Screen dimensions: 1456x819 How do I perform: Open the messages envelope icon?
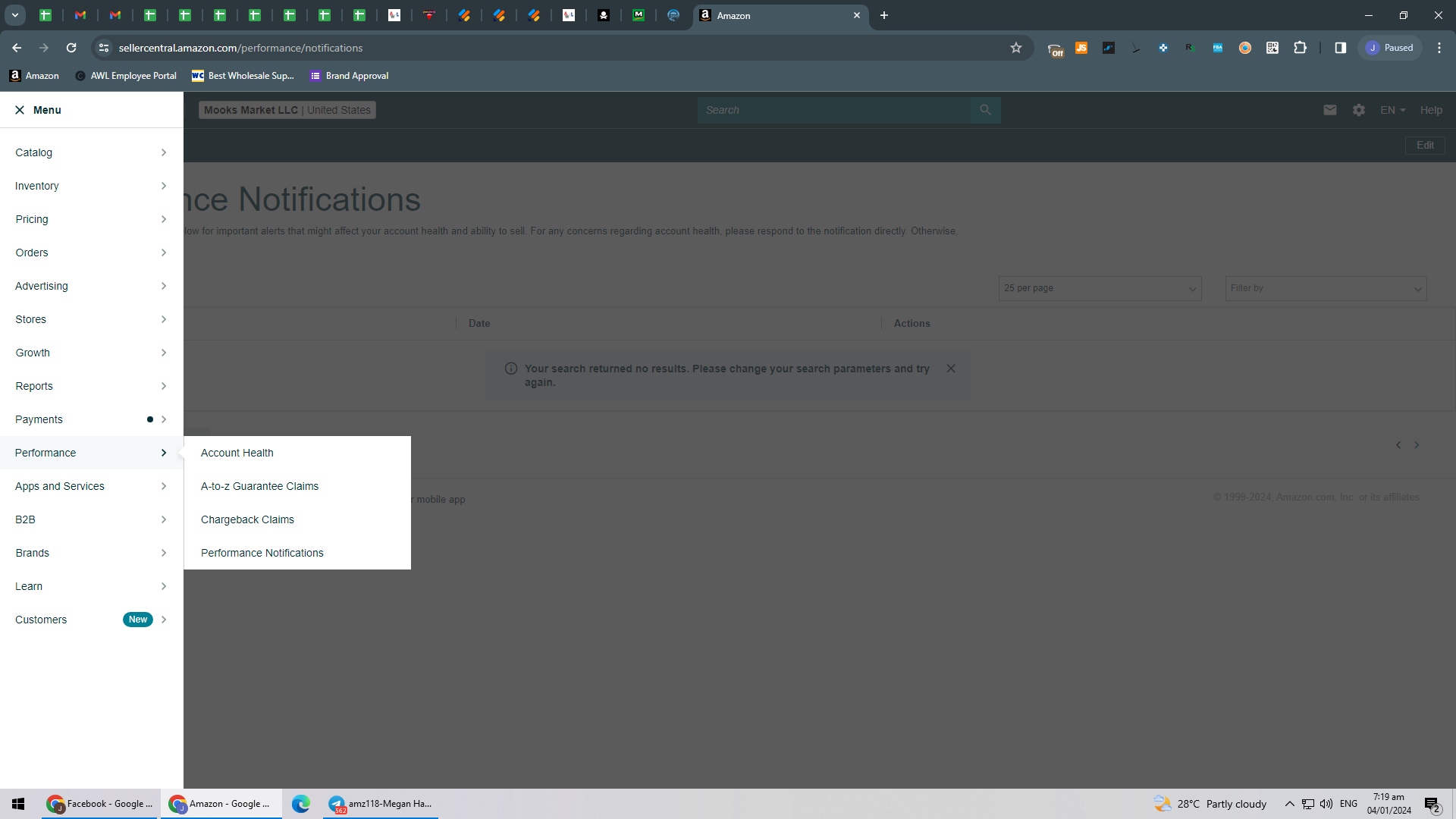[x=1330, y=110]
